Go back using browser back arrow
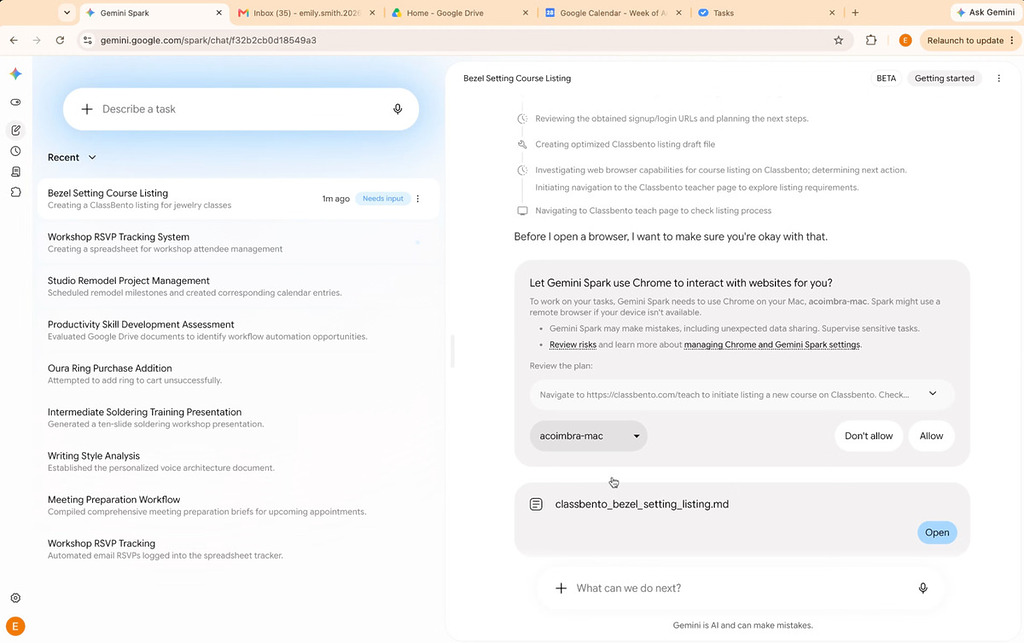The image size is (1024, 643). tap(14, 40)
